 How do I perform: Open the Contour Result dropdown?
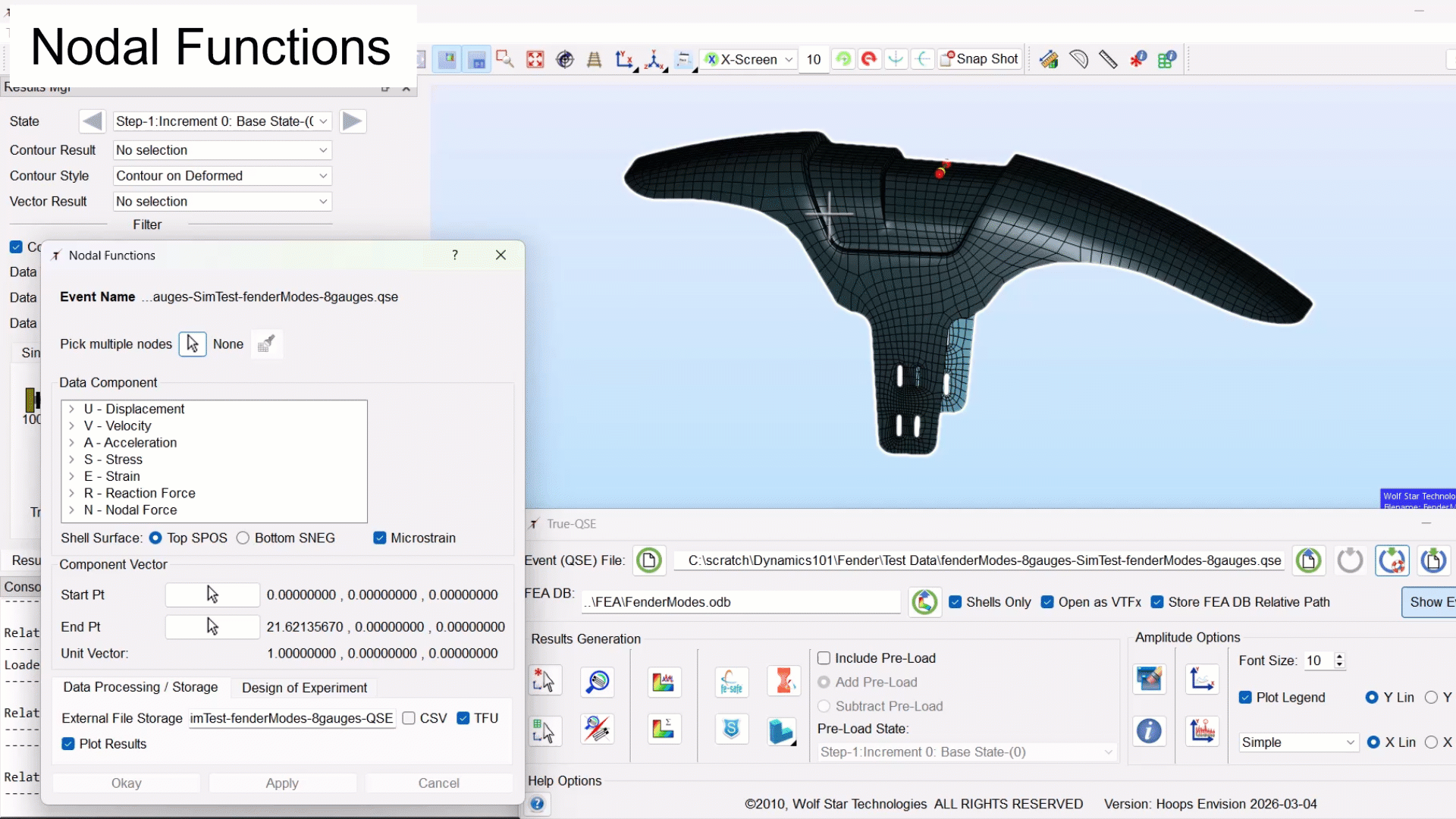[x=222, y=150]
